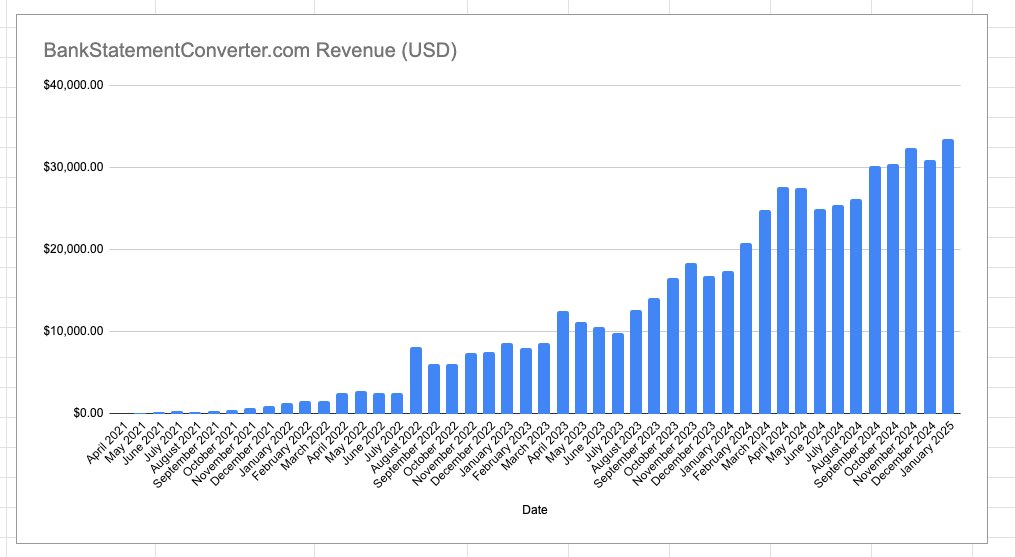Click the February 2023 revenue bar
This screenshot has height=557, width=1015.
[526, 381]
